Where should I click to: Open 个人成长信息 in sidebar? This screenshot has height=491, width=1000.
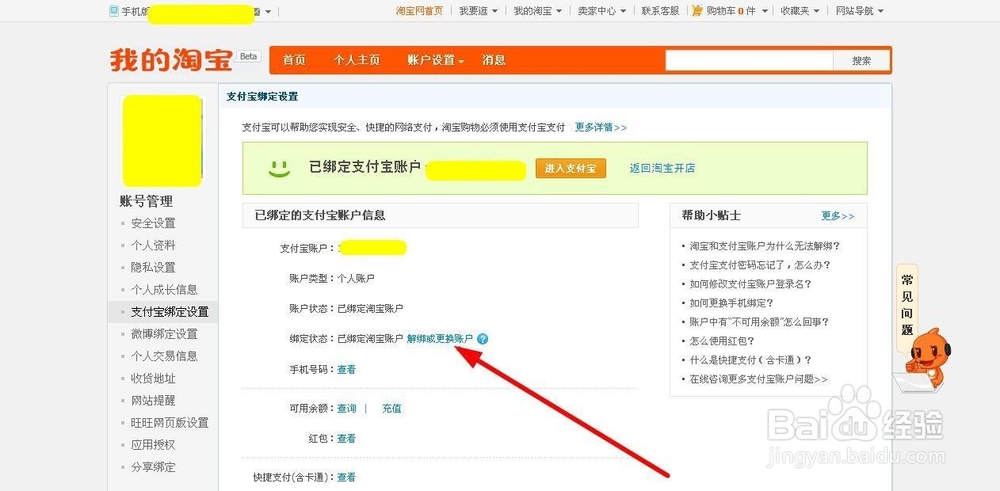pos(165,289)
